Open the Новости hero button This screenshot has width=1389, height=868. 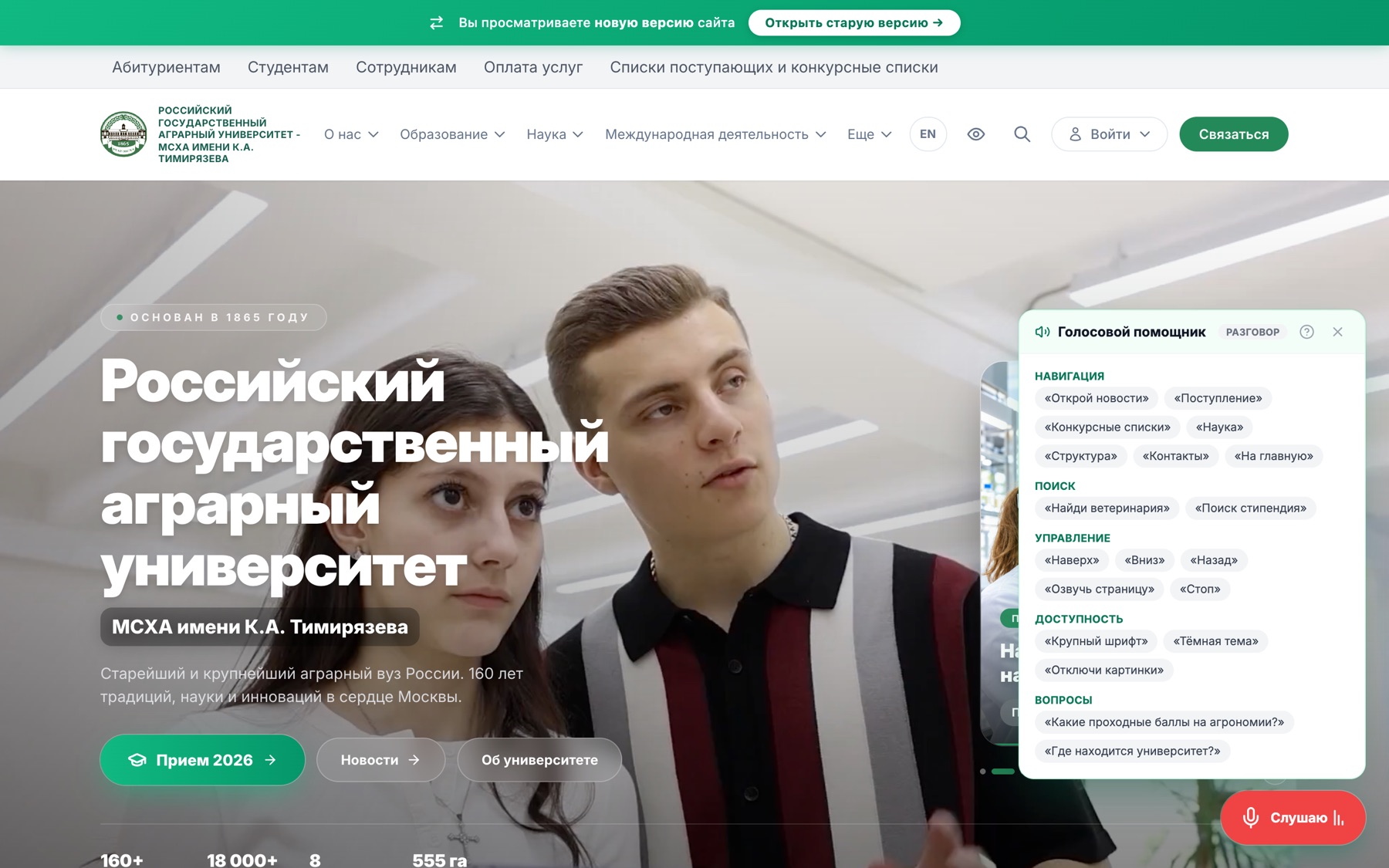pos(380,760)
